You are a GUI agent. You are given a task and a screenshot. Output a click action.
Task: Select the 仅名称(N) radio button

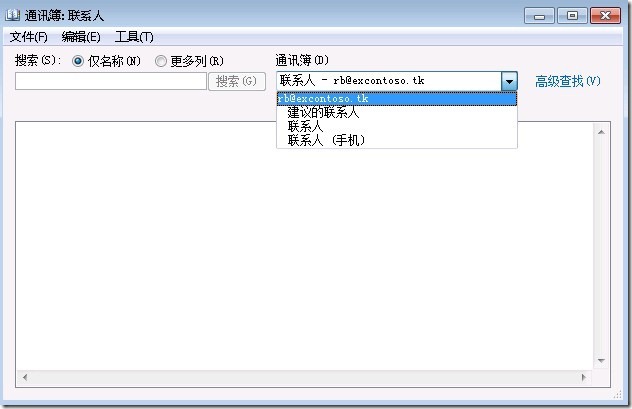coord(78,61)
